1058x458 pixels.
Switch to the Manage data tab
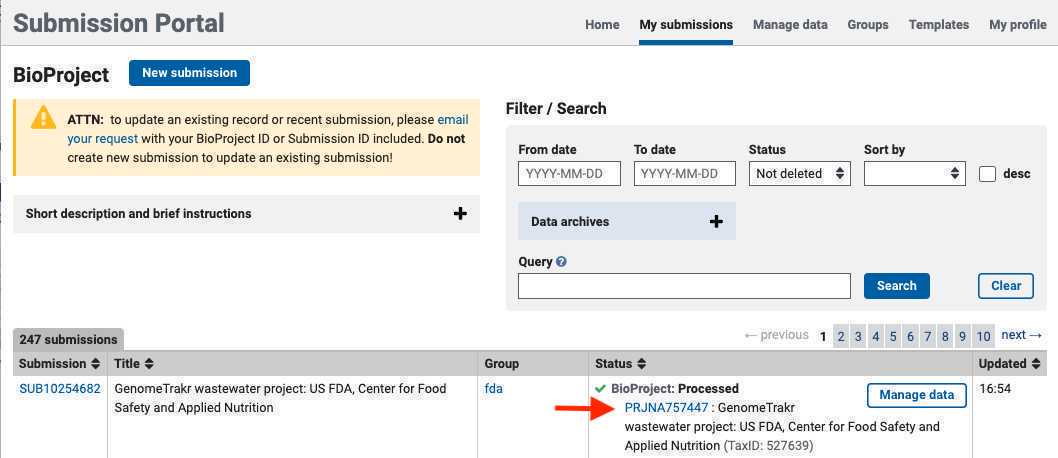790,25
